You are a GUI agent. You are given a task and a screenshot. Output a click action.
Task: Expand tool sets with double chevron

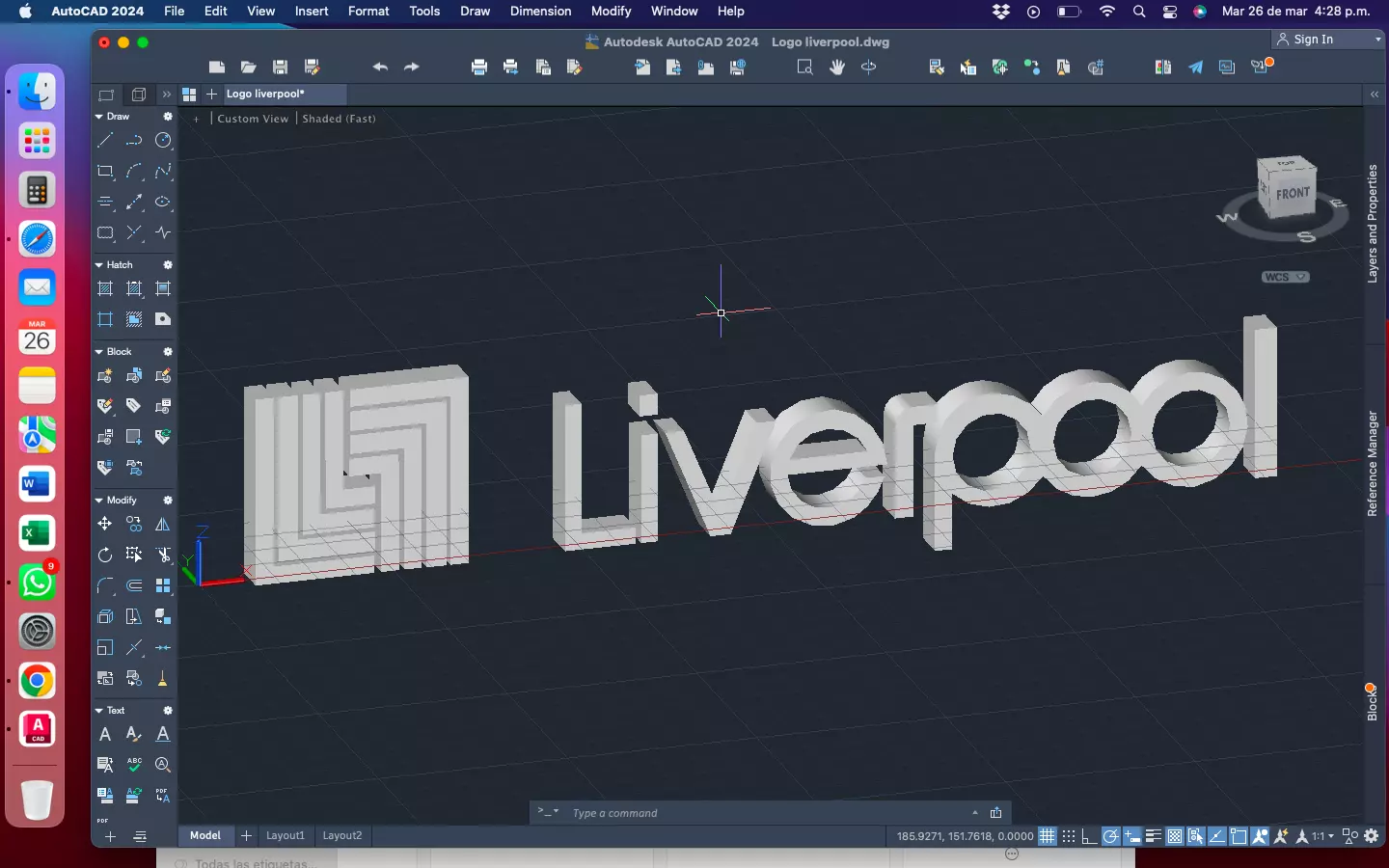[166, 95]
